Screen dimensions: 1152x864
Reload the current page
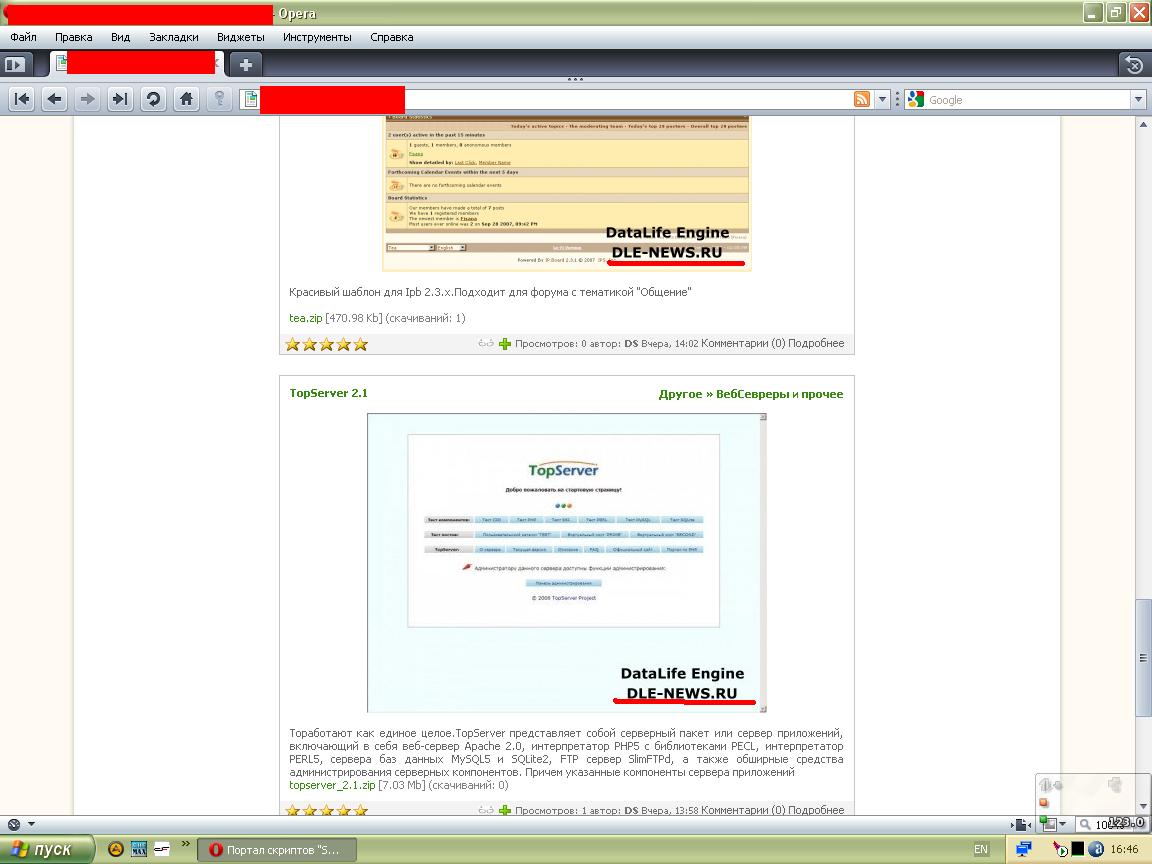tap(153, 99)
